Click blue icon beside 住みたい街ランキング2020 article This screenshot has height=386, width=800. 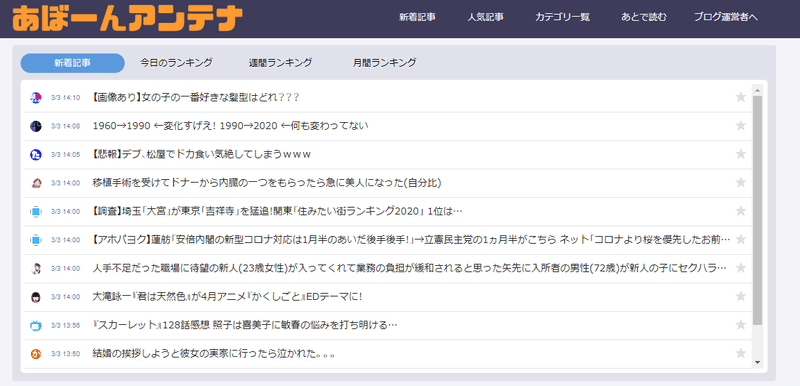coord(35,212)
